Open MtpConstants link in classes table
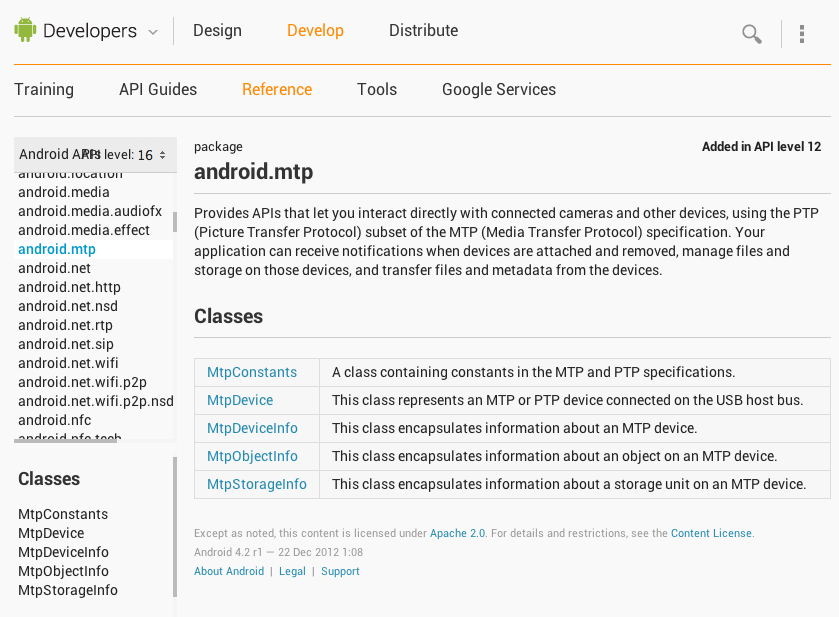The height and width of the screenshot is (617, 839). 251,372
